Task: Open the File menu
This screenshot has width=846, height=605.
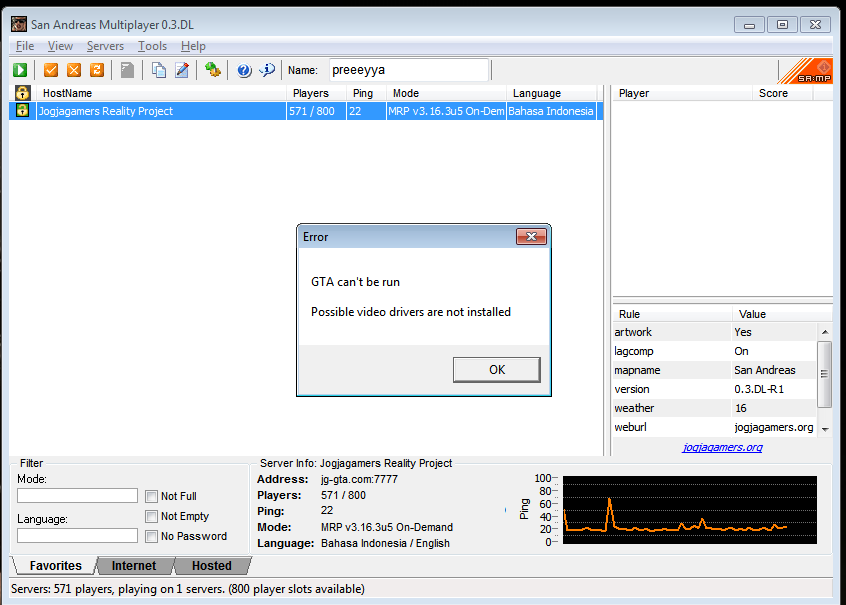Action: pos(25,46)
